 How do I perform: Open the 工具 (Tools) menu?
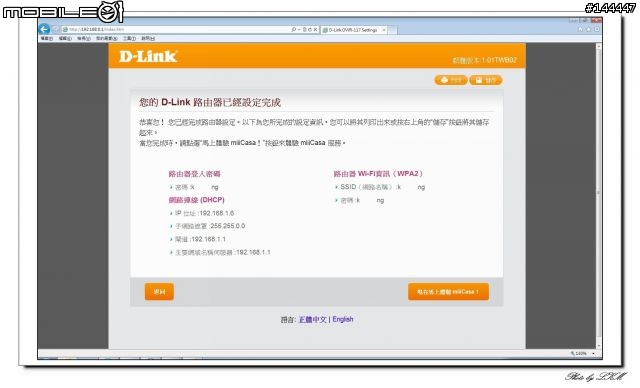coord(129,38)
